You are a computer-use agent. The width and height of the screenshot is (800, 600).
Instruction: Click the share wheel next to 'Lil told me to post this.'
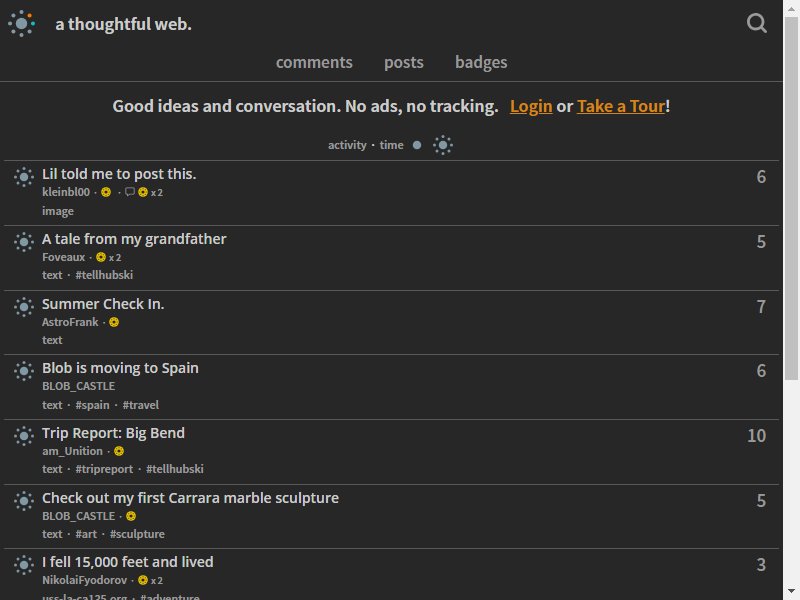click(23, 177)
